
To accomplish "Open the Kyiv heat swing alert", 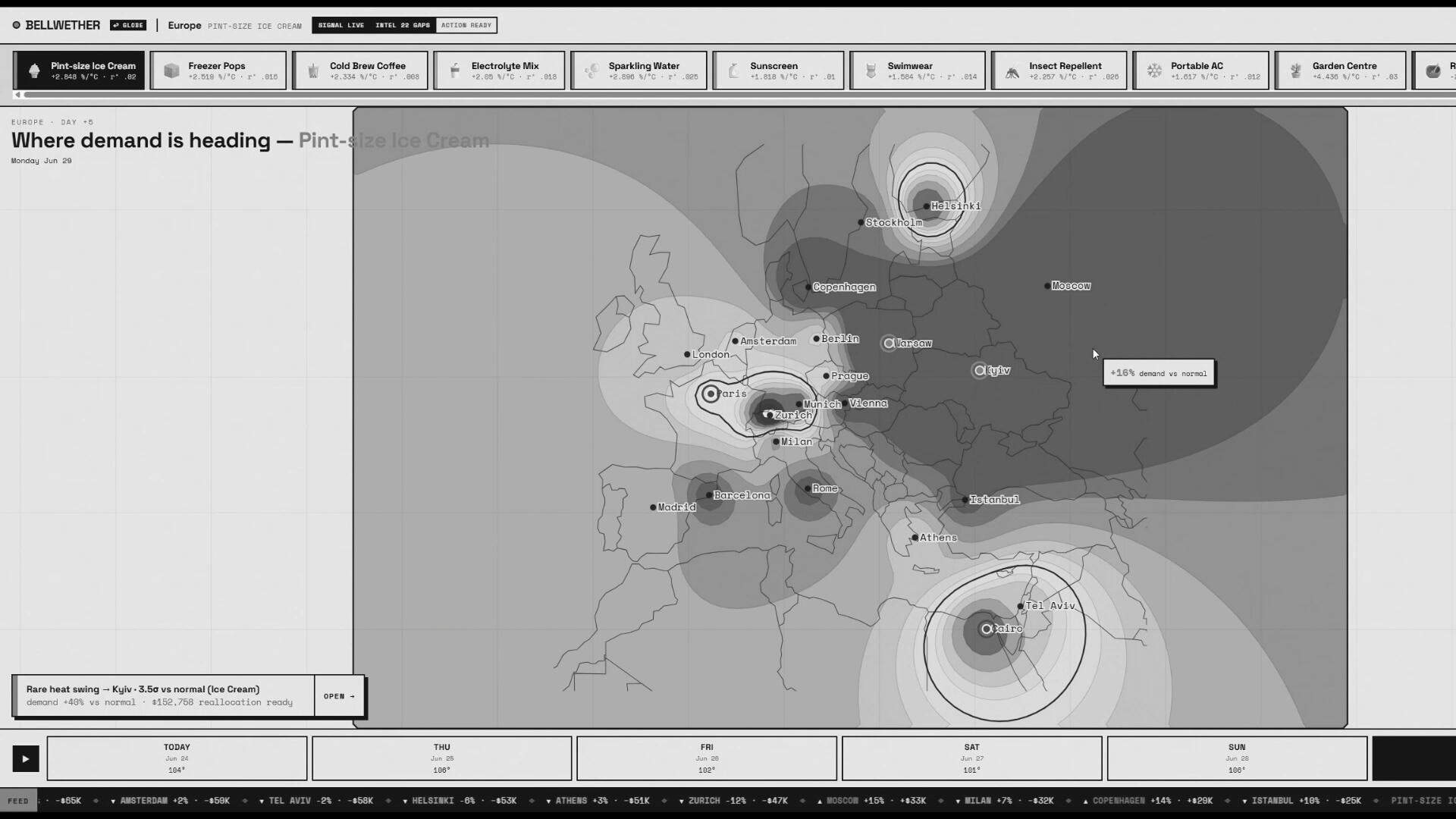I will [339, 696].
